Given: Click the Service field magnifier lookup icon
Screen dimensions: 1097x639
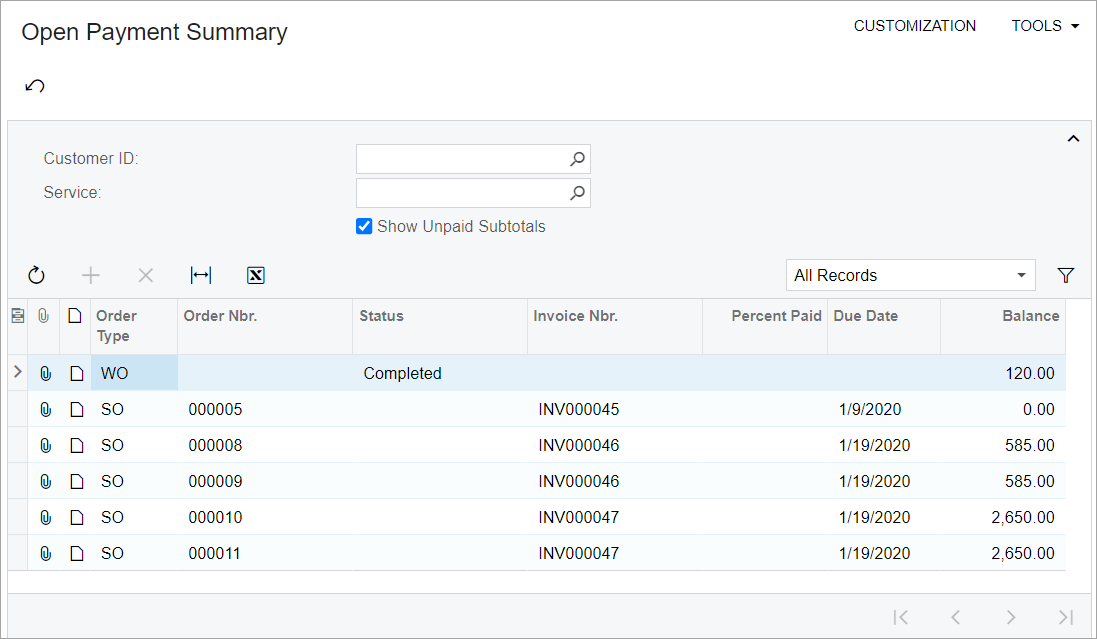Looking at the screenshot, I should 577,193.
